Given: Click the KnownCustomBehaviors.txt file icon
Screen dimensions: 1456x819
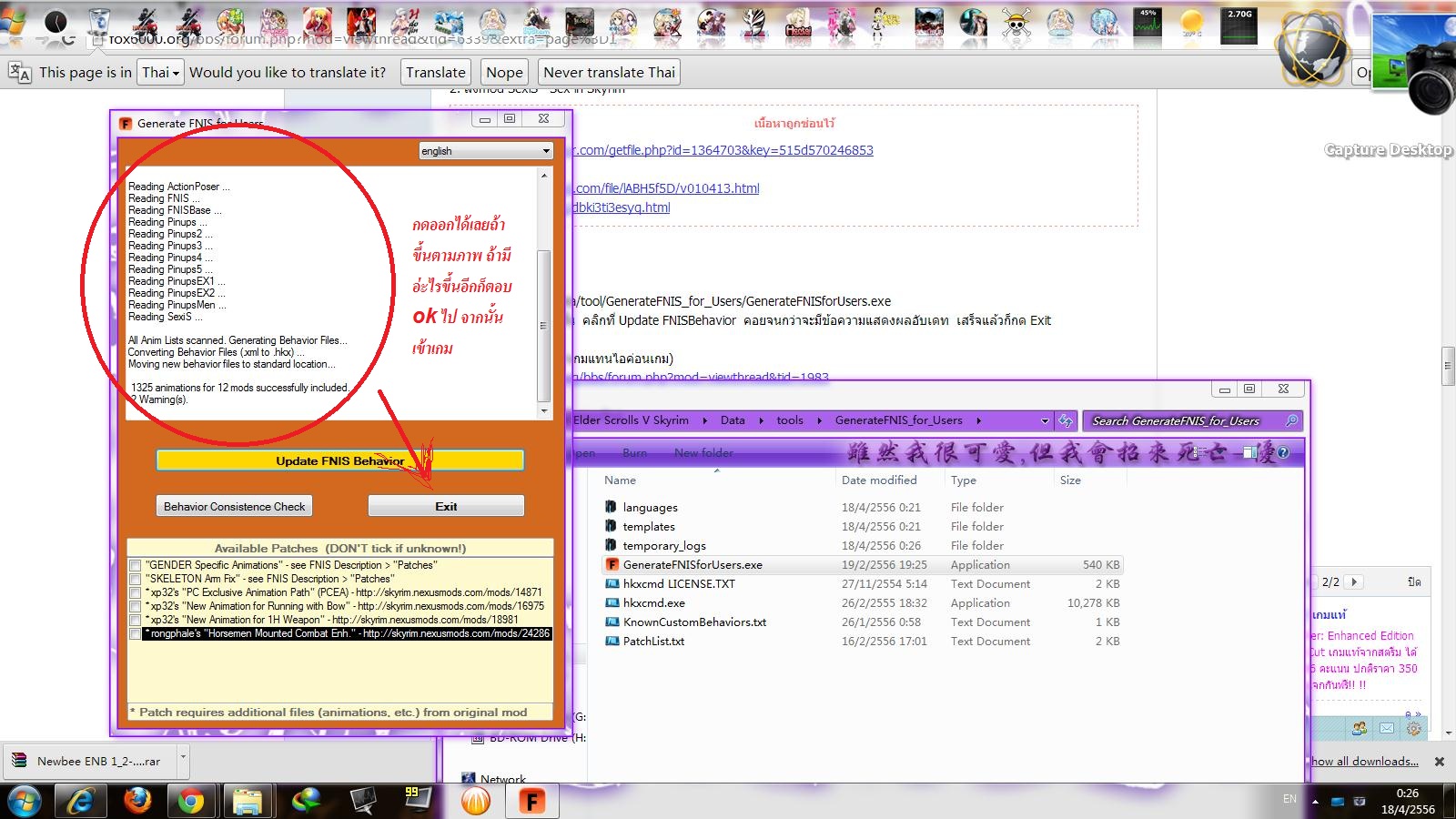Looking at the screenshot, I should pyautogui.click(x=612, y=622).
